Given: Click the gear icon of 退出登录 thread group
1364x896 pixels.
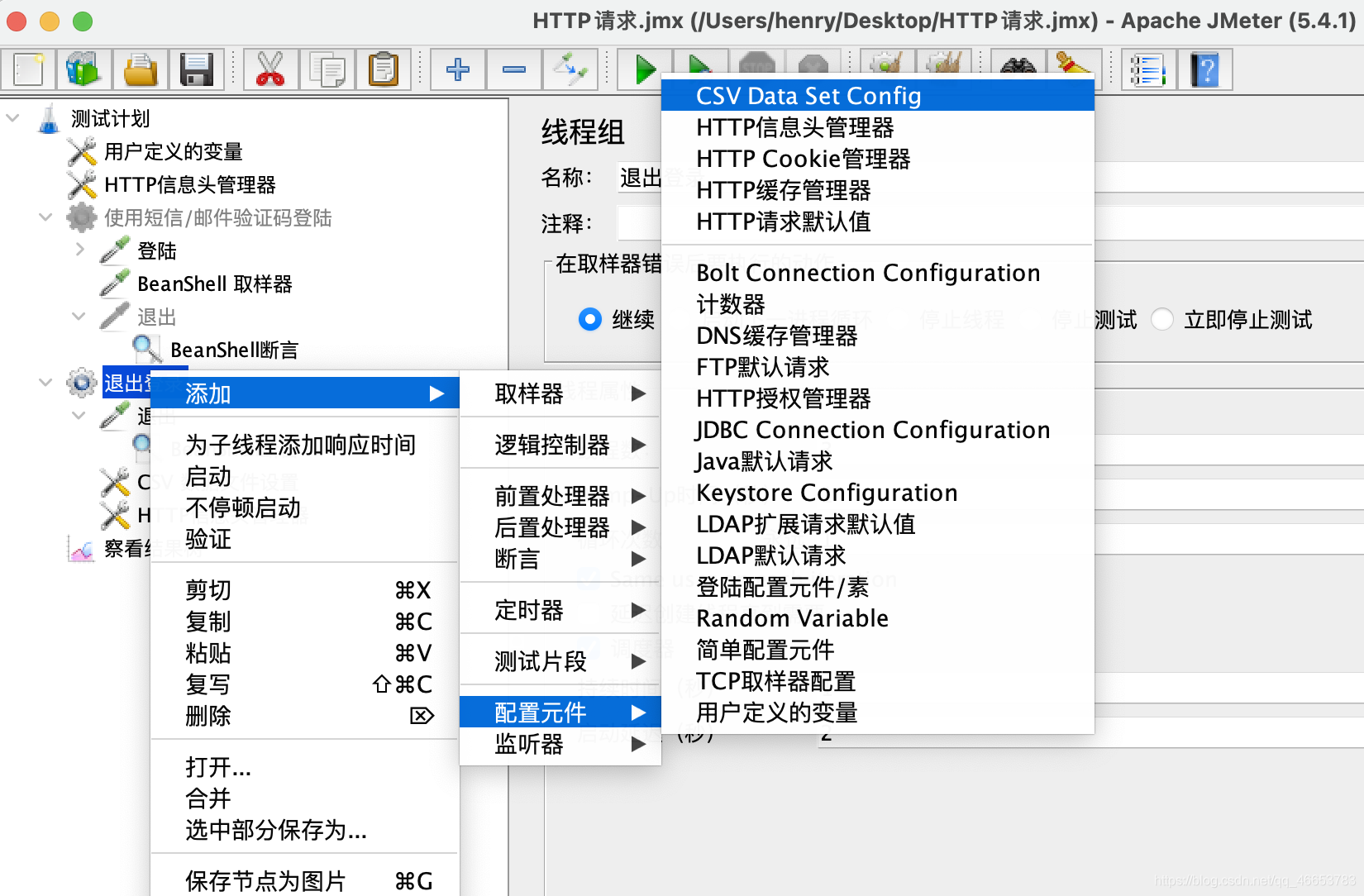Looking at the screenshot, I should coord(82,383).
